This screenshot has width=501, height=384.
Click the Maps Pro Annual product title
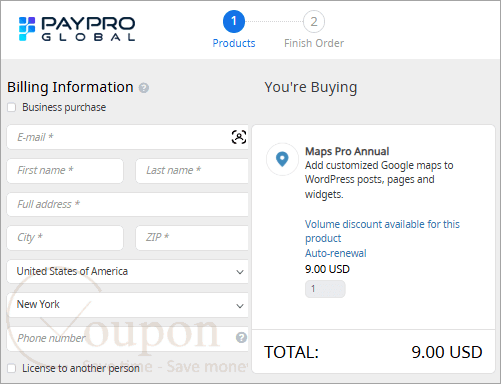click(x=347, y=151)
